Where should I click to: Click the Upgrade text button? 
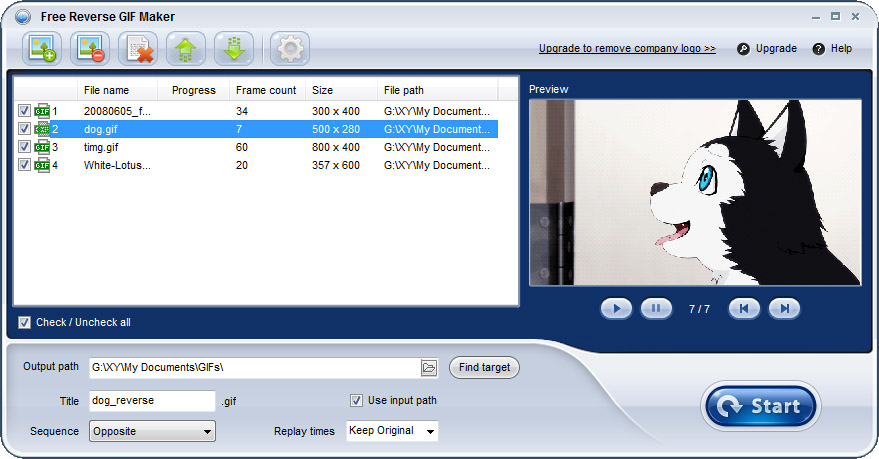pyautogui.click(x=776, y=48)
